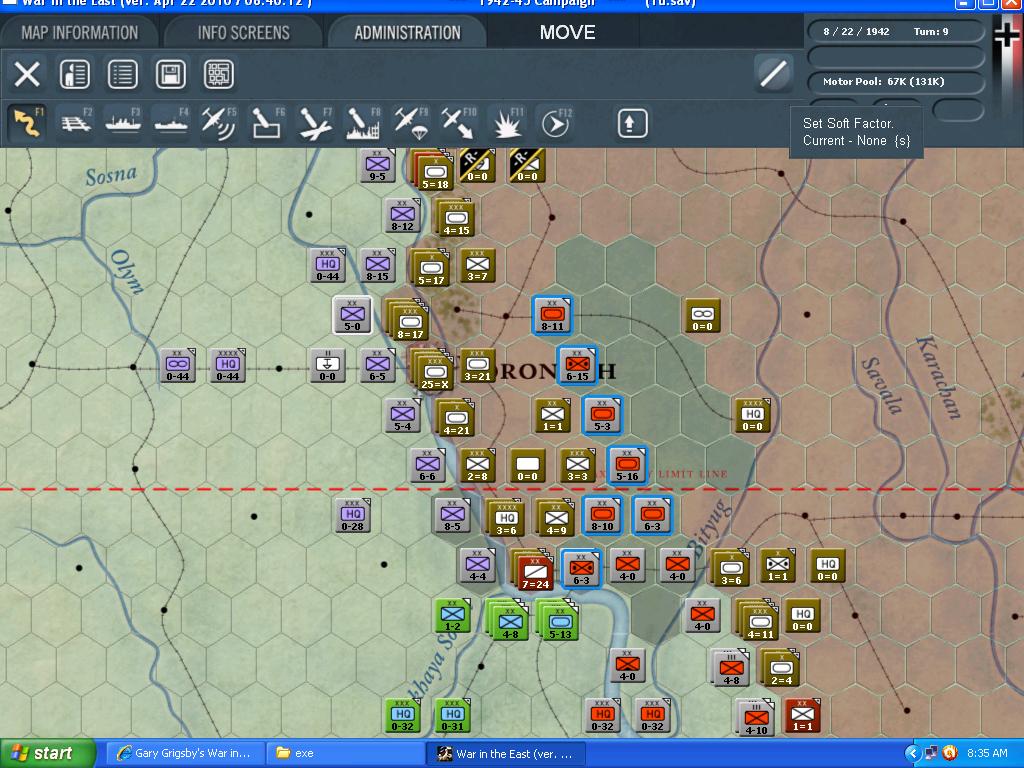The image size is (1024, 768).
Task: Select the gray 8-12 infantry unit
Action: click(402, 216)
